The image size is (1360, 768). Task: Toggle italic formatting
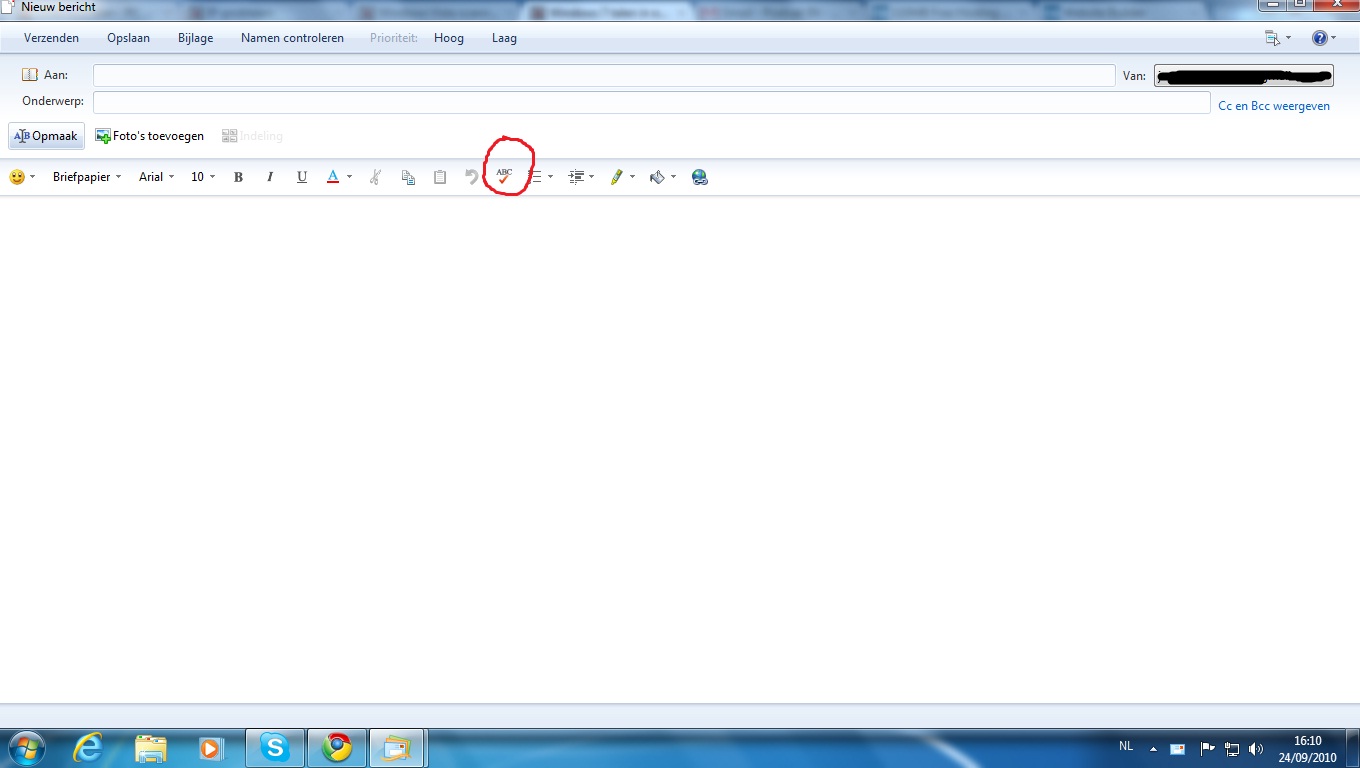tap(270, 177)
